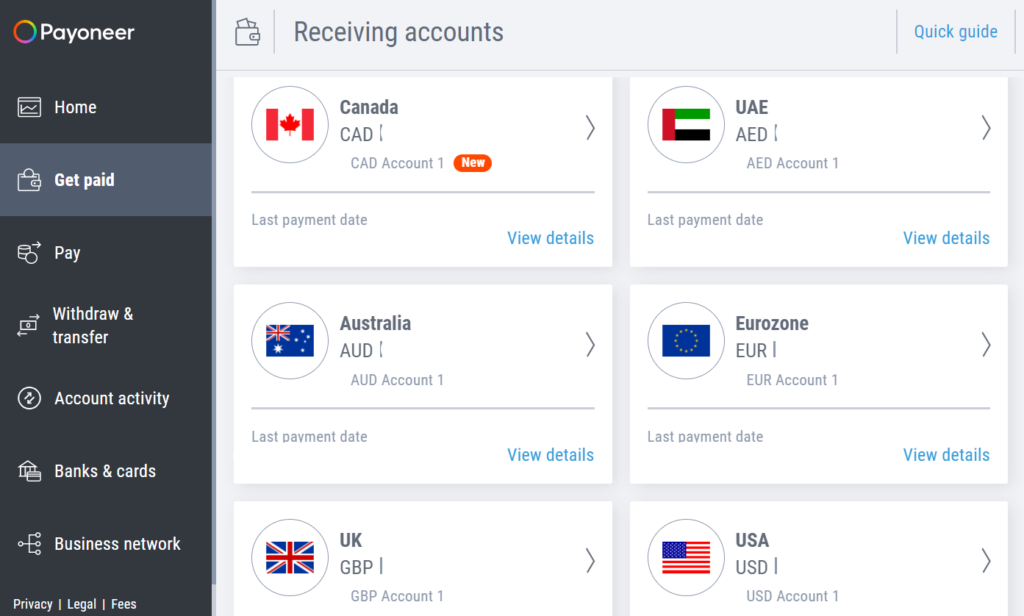Click the Withdraw & transfer icon

pyautogui.click(x=26, y=325)
